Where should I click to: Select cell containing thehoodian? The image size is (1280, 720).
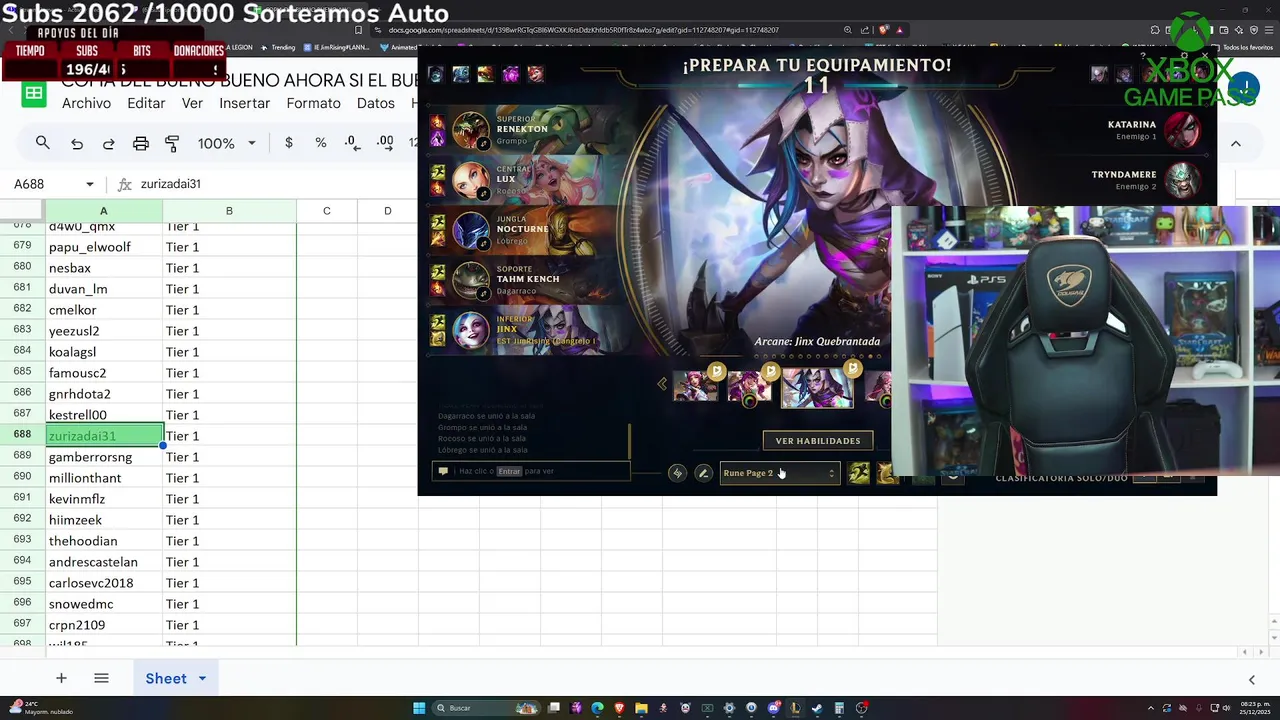click(x=104, y=541)
